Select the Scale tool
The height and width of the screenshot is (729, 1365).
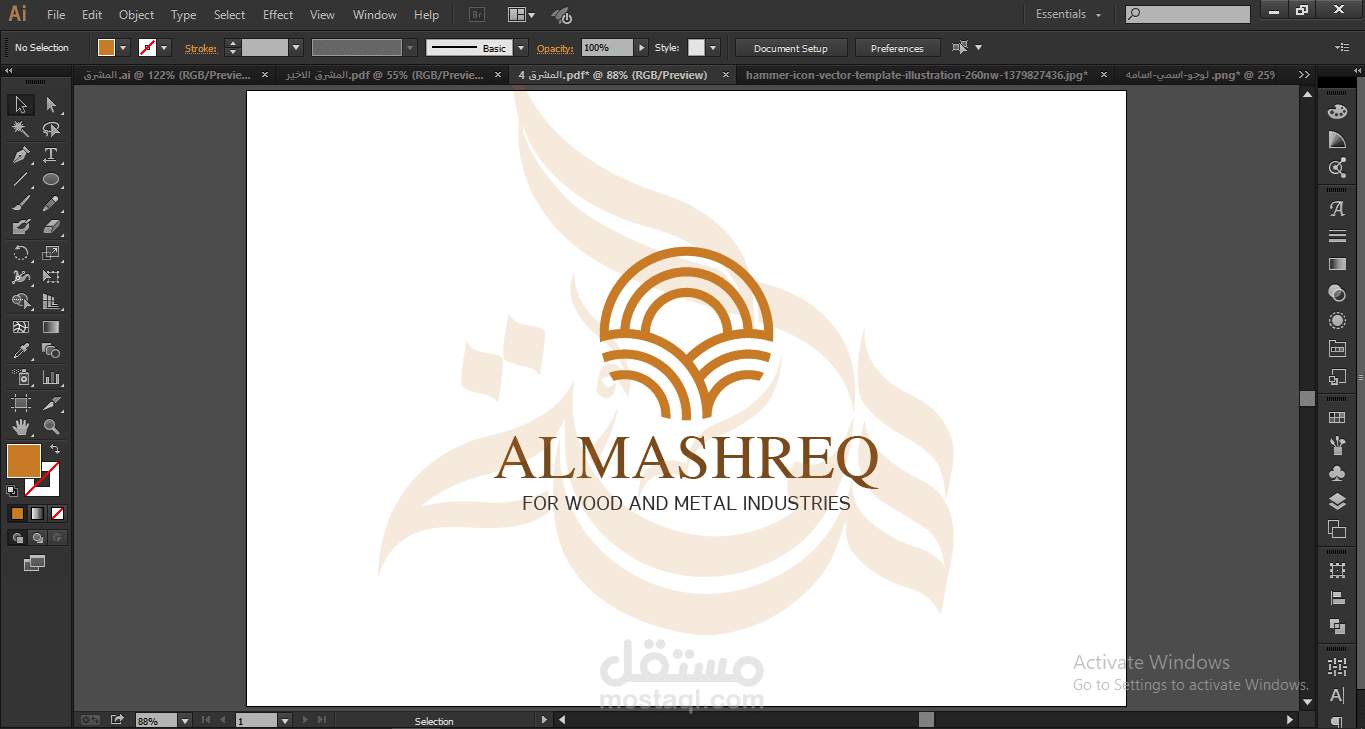coord(51,253)
